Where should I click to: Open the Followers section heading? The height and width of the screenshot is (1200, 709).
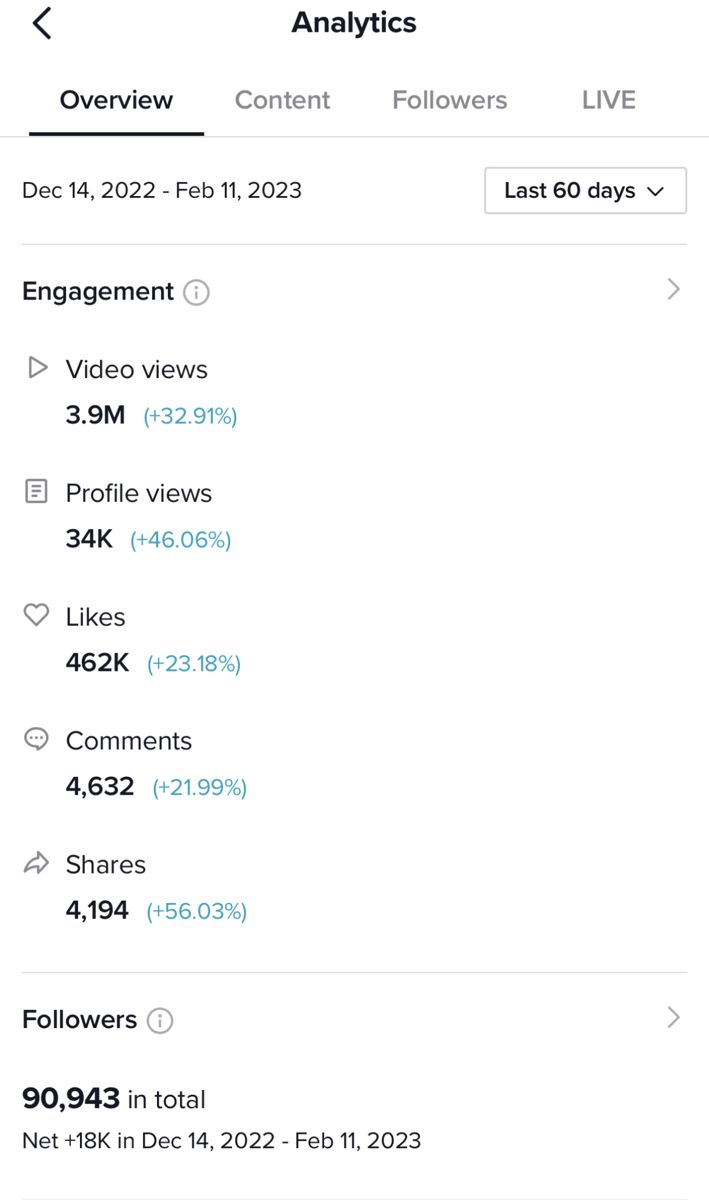tap(79, 1020)
